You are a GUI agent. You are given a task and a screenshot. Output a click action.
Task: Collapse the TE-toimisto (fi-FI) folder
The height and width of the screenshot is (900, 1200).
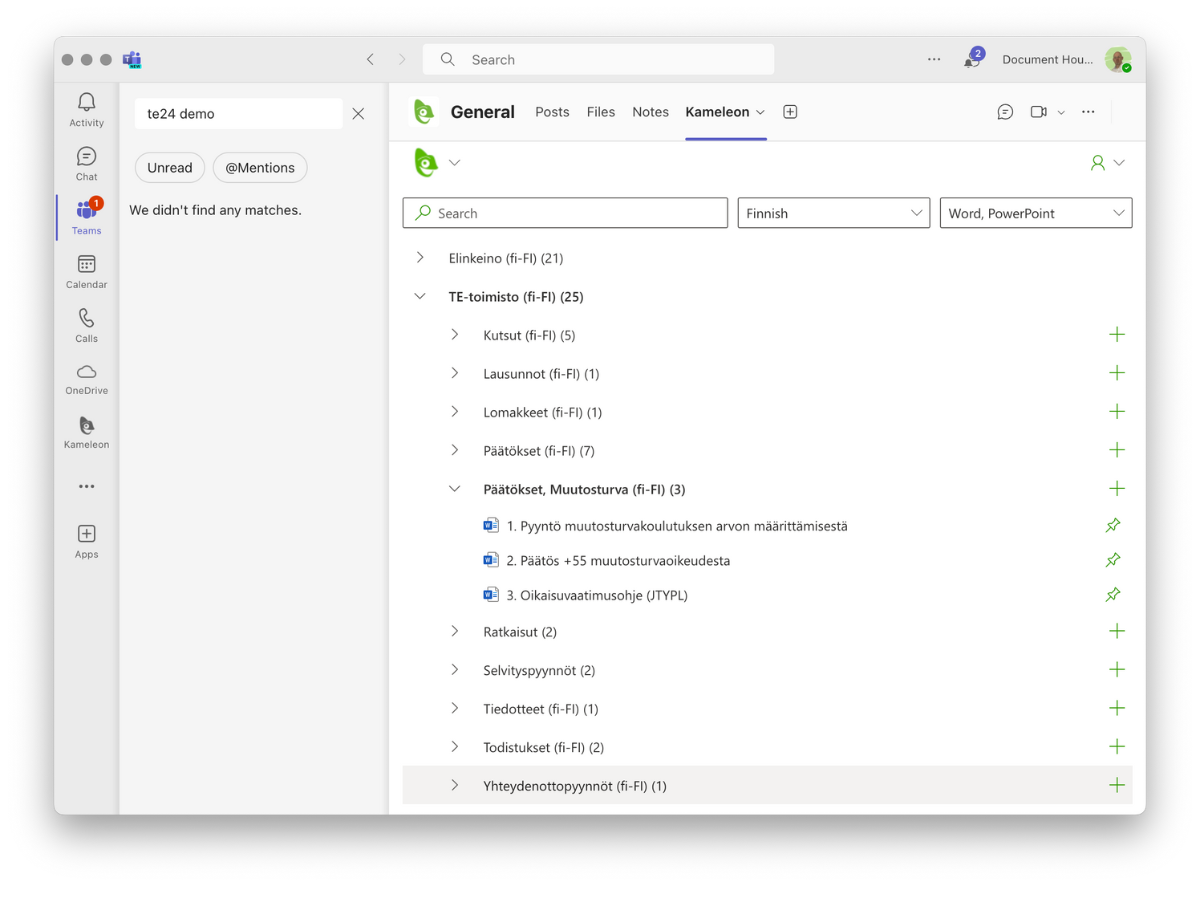click(x=420, y=296)
